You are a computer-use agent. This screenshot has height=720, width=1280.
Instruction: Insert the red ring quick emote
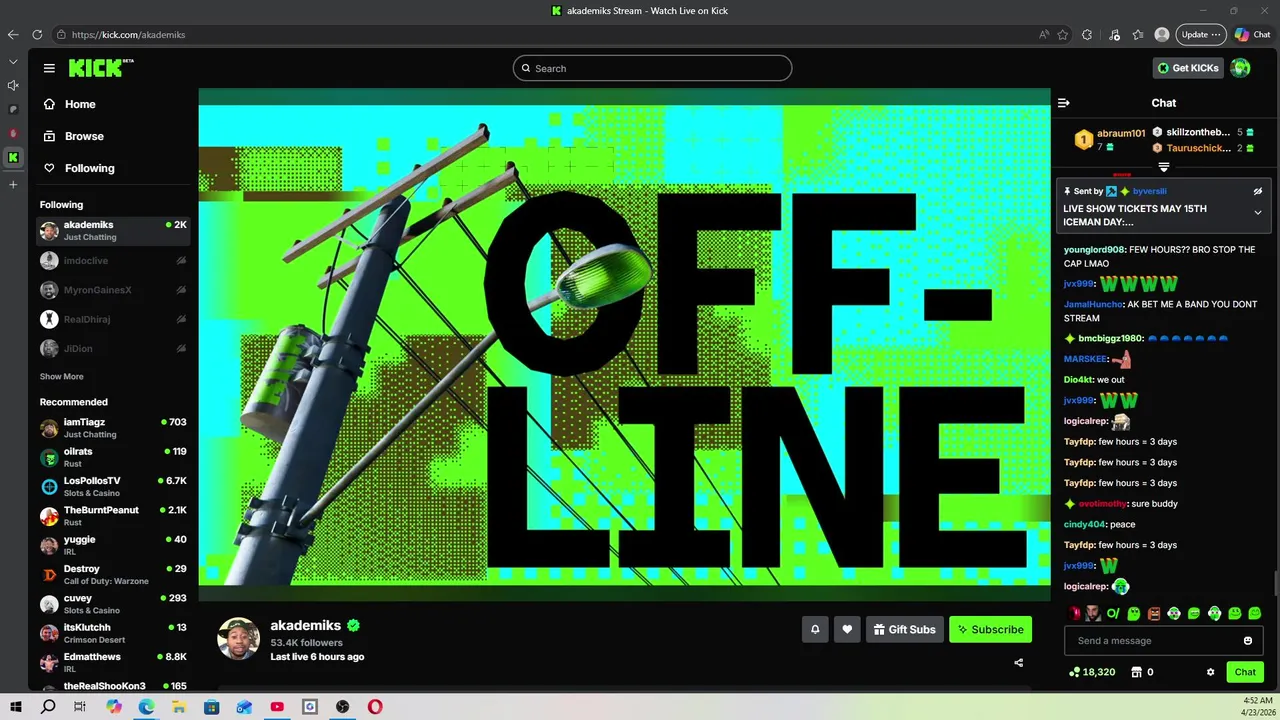click(1074, 614)
